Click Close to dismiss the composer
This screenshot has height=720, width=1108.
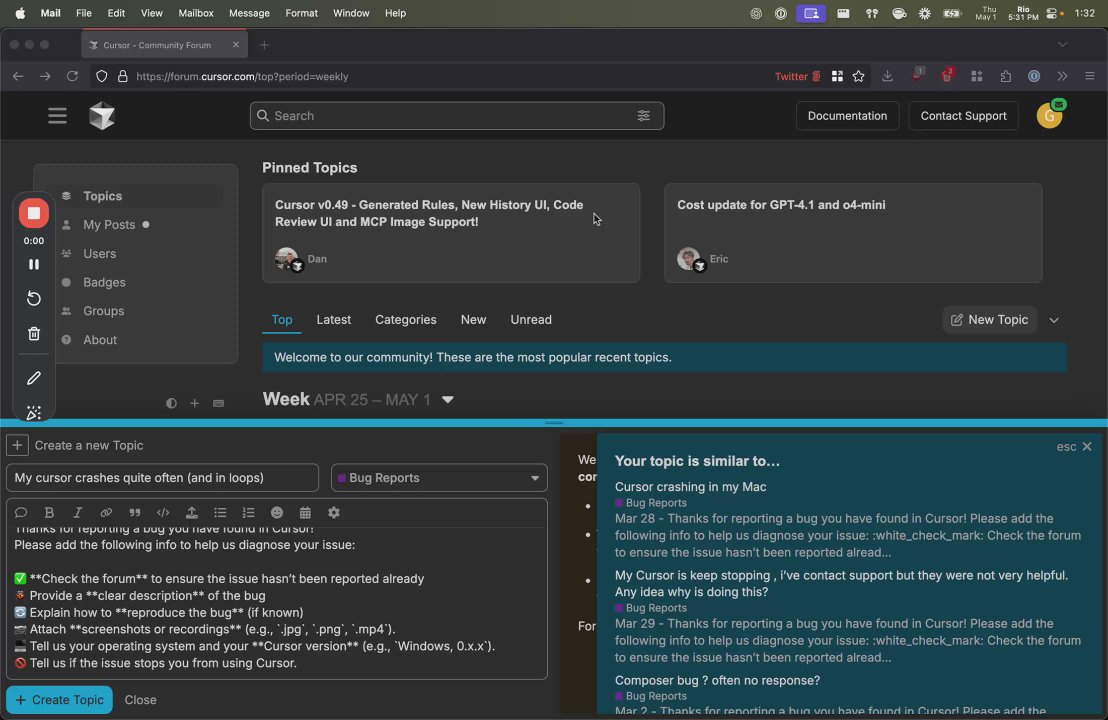(141, 700)
